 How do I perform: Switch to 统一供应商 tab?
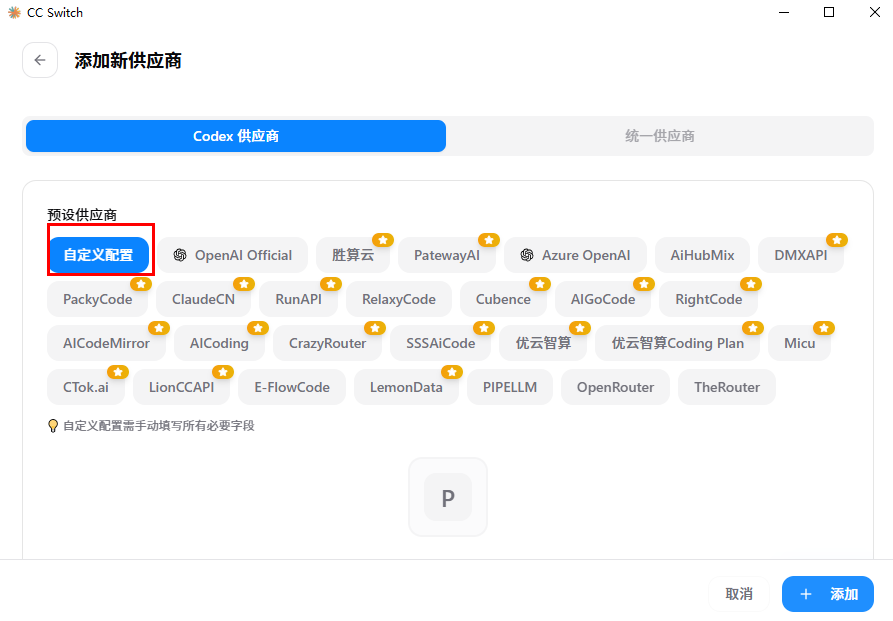(659, 136)
